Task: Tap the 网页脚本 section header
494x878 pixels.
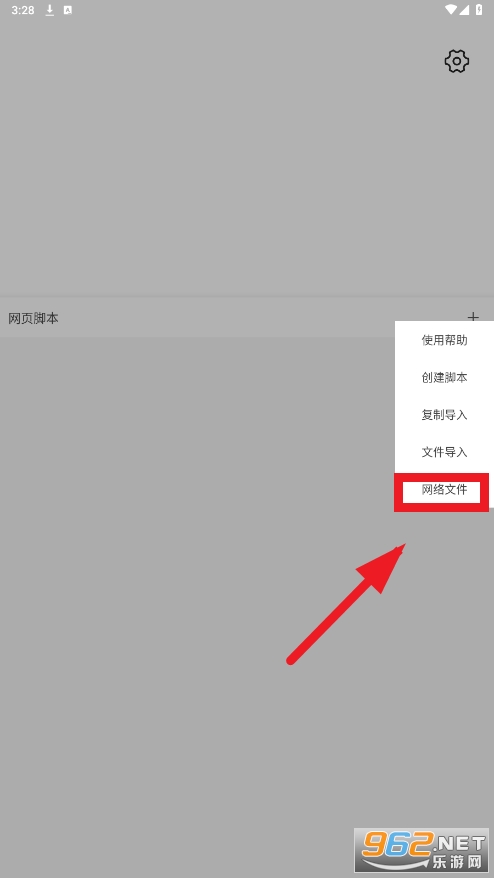Action: click(x=34, y=319)
